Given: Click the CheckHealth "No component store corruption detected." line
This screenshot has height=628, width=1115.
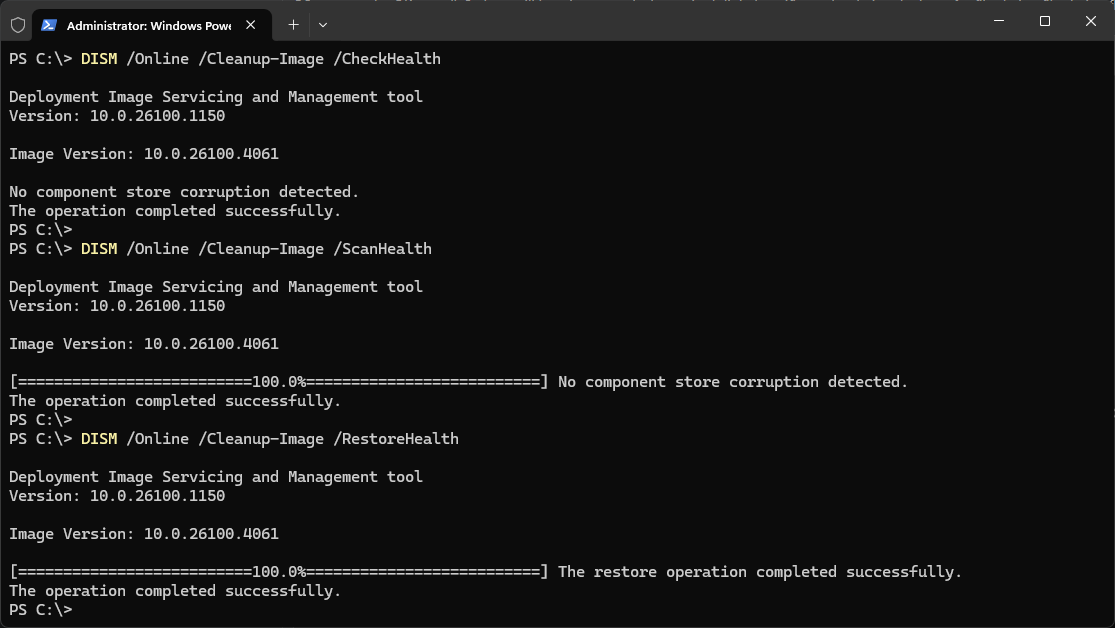Looking at the screenshot, I should click(184, 192).
